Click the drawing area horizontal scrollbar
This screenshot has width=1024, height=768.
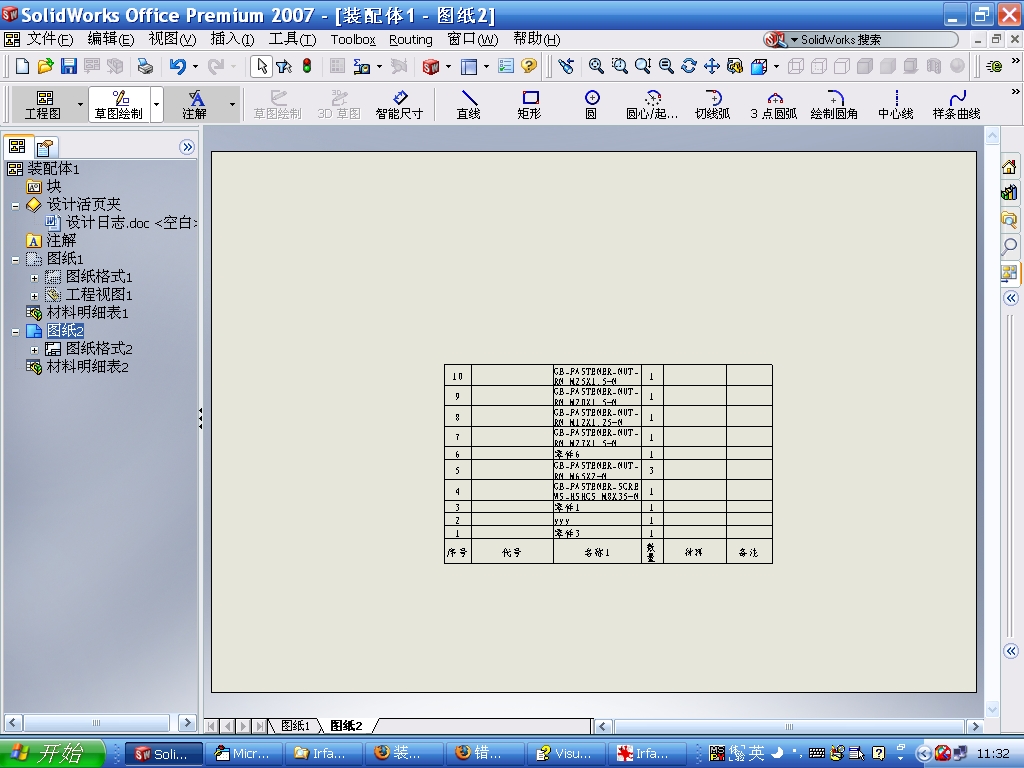coord(789,726)
